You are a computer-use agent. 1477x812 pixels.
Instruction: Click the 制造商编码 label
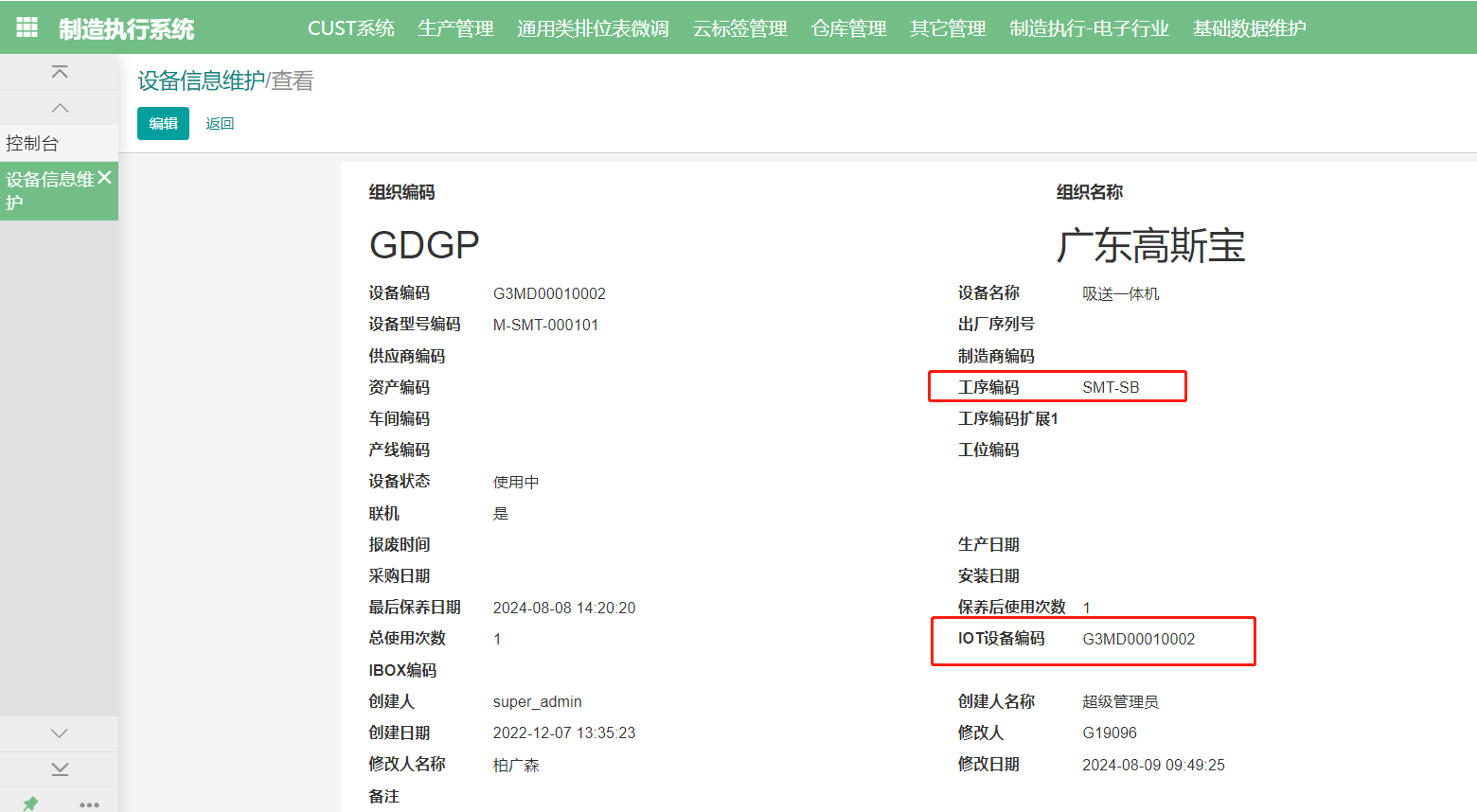tap(996, 356)
